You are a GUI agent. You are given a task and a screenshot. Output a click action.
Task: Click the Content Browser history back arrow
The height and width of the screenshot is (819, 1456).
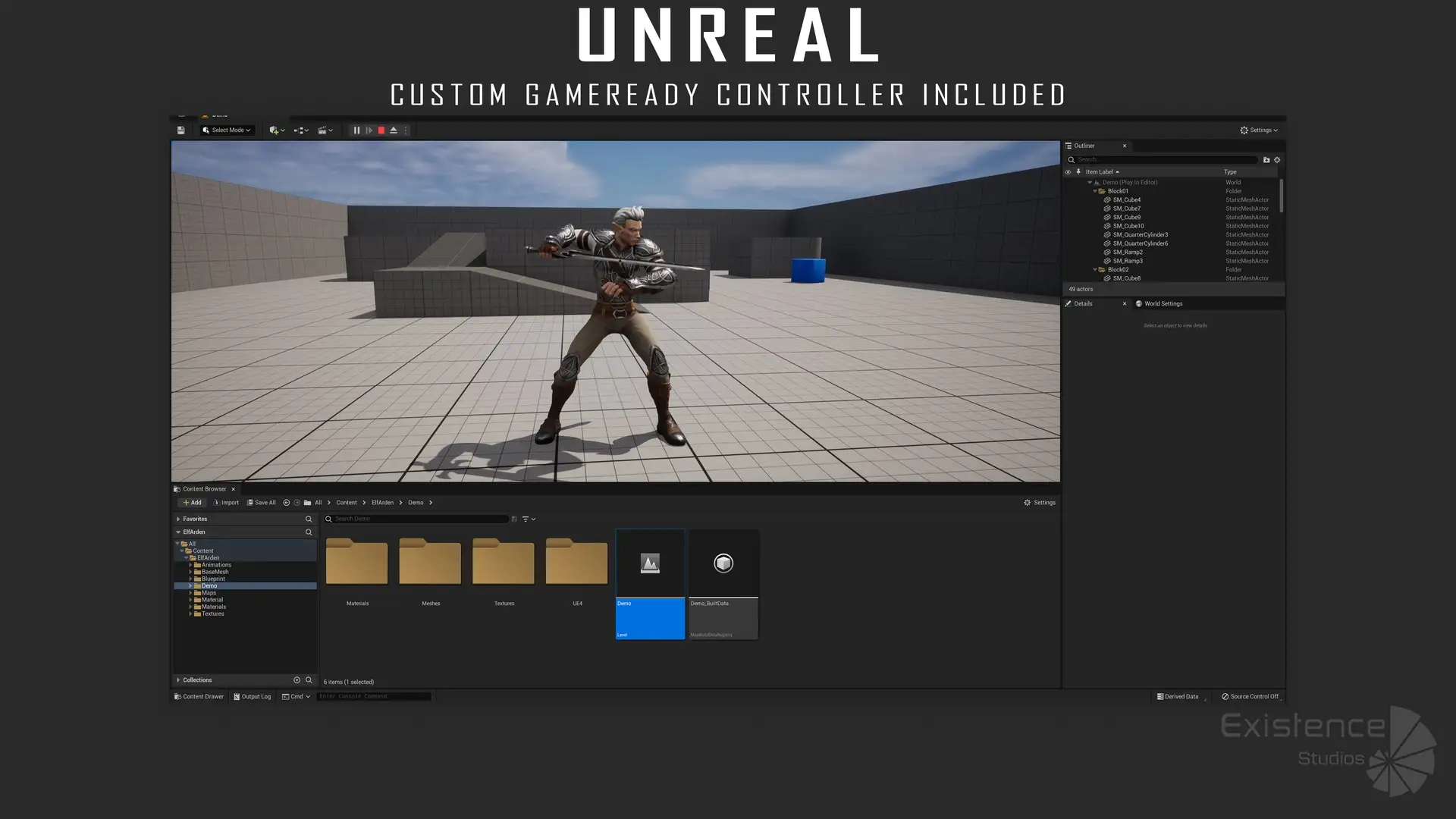pos(286,503)
